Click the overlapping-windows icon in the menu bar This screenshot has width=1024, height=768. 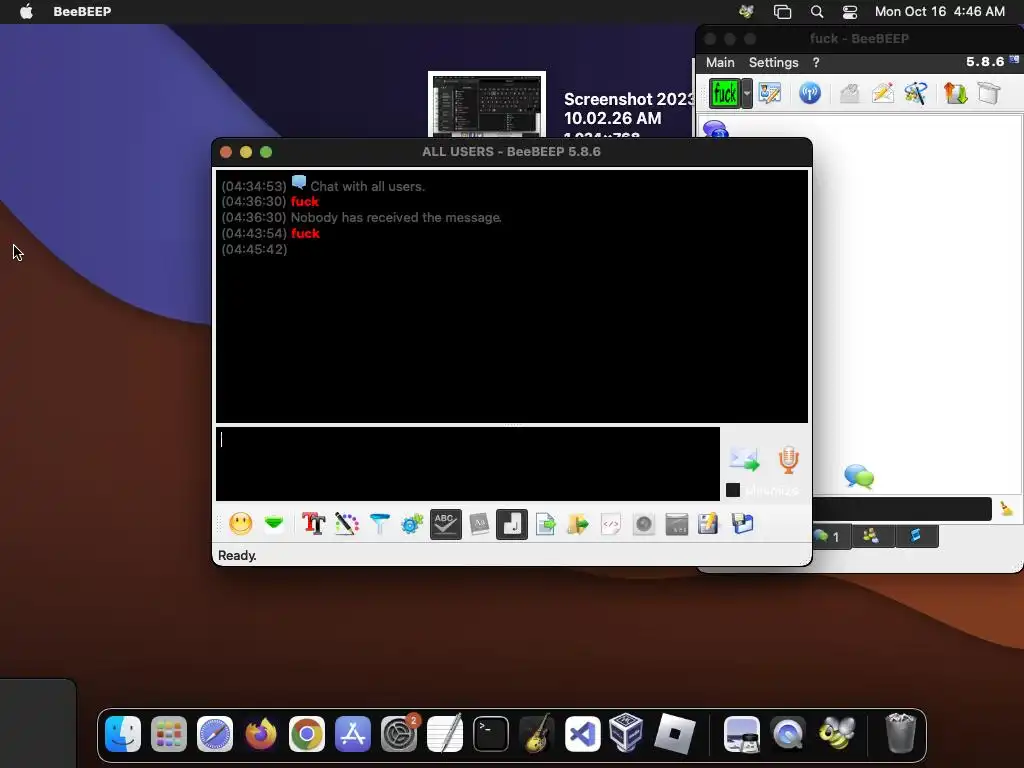pos(782,11)
